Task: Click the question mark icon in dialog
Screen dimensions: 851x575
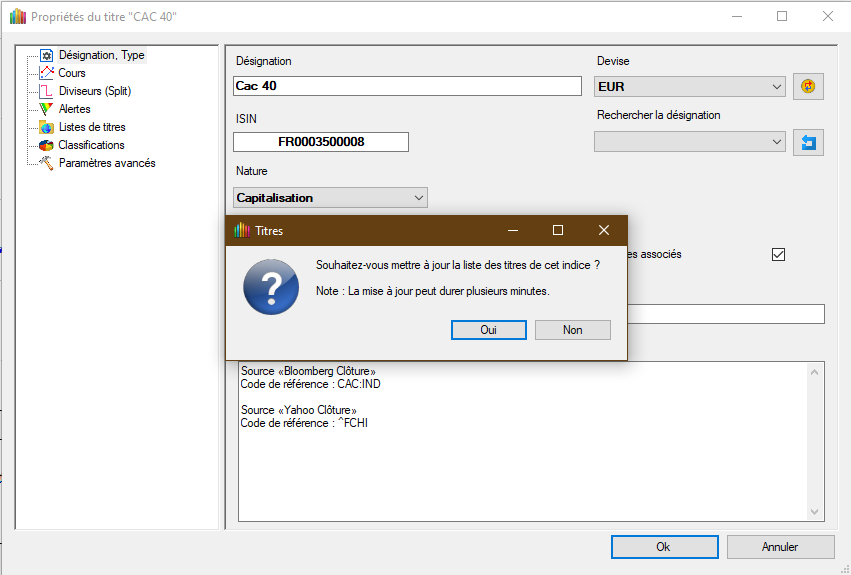Action: tap(271, 287)
